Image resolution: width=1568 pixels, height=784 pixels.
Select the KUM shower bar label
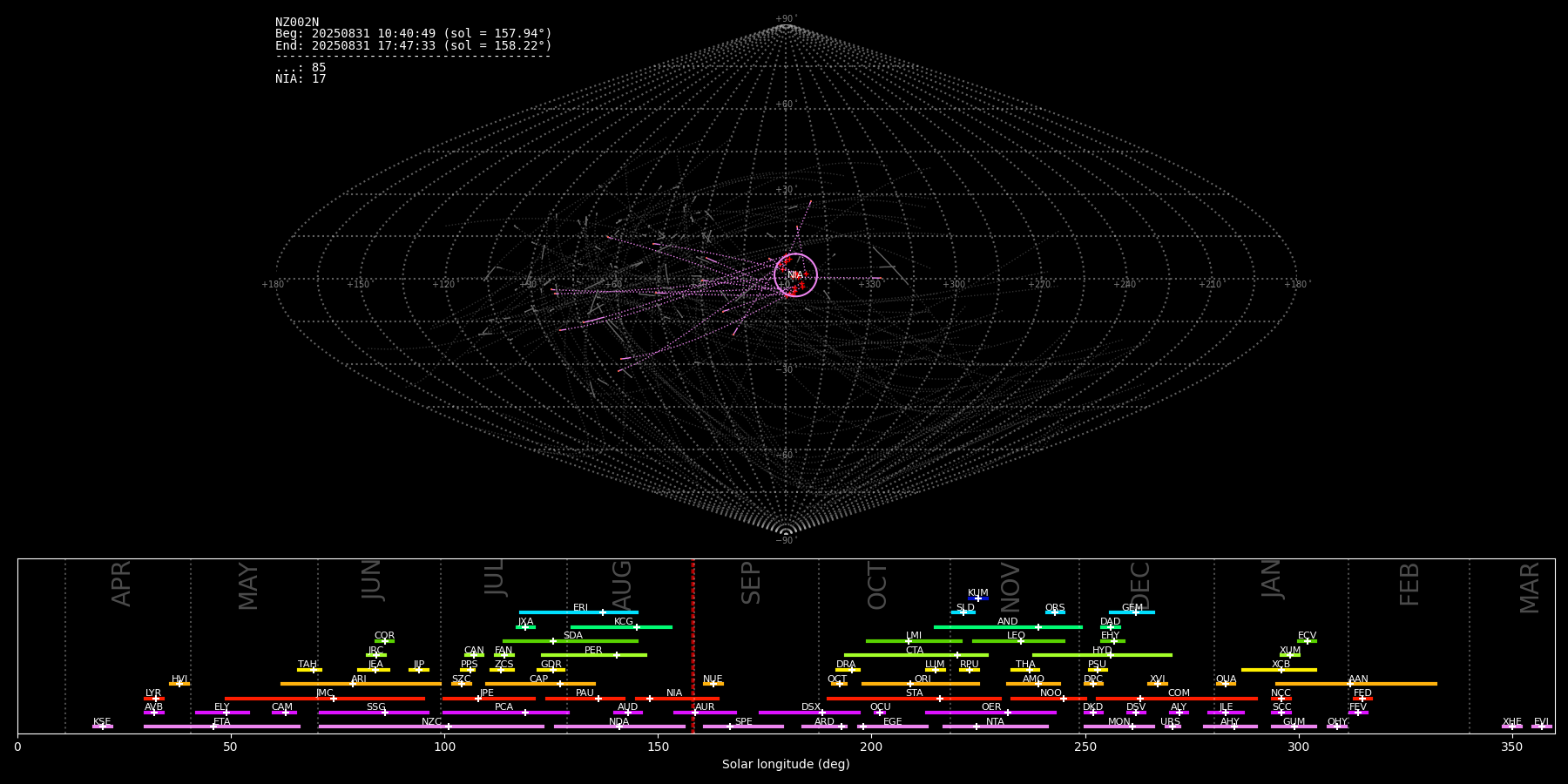pyautogui.click(x=978, y=593)
